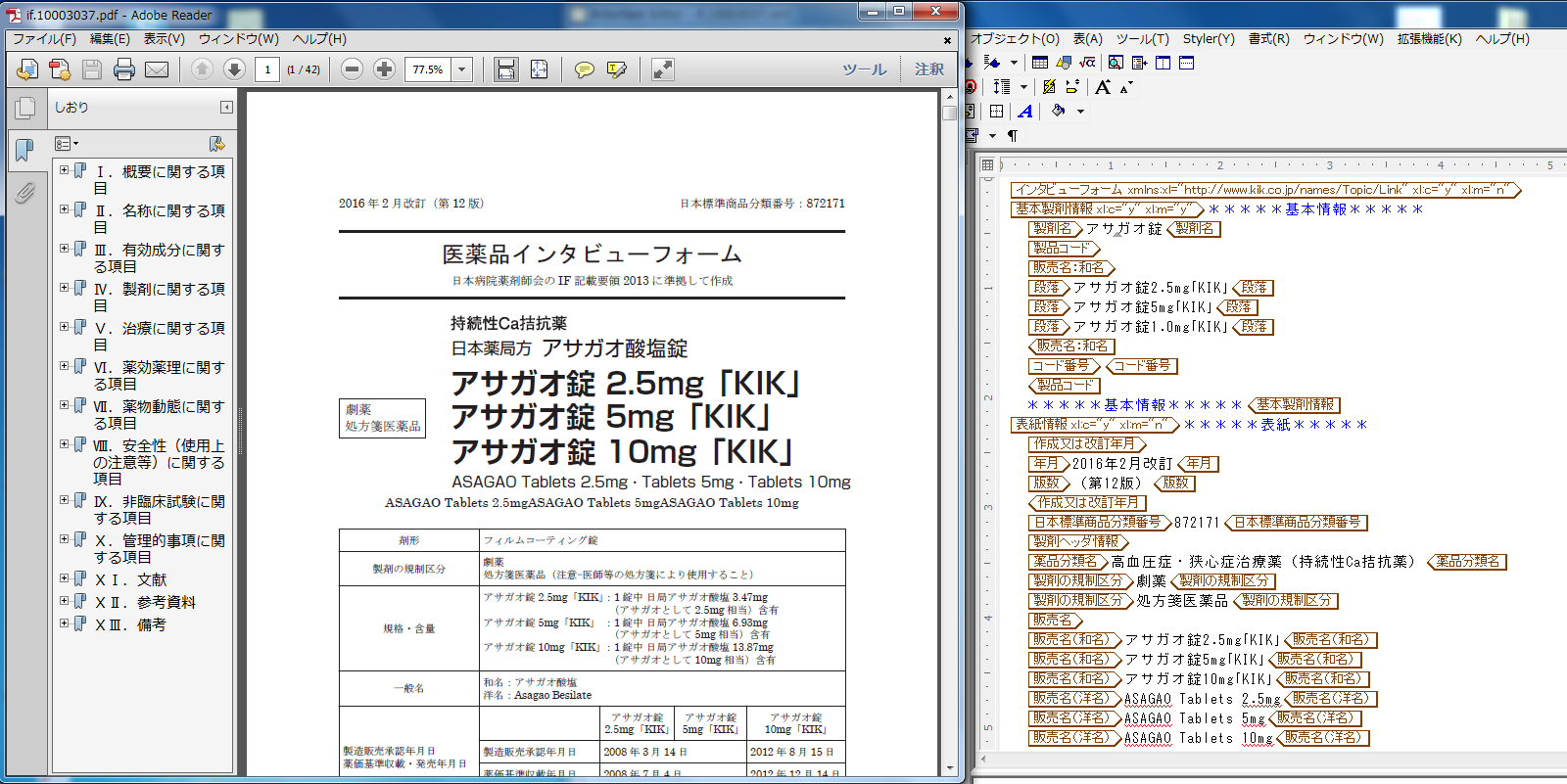Click the convert file to PDF icon
This screenshot has width=1567, height=784.
[x=60, y=69]
